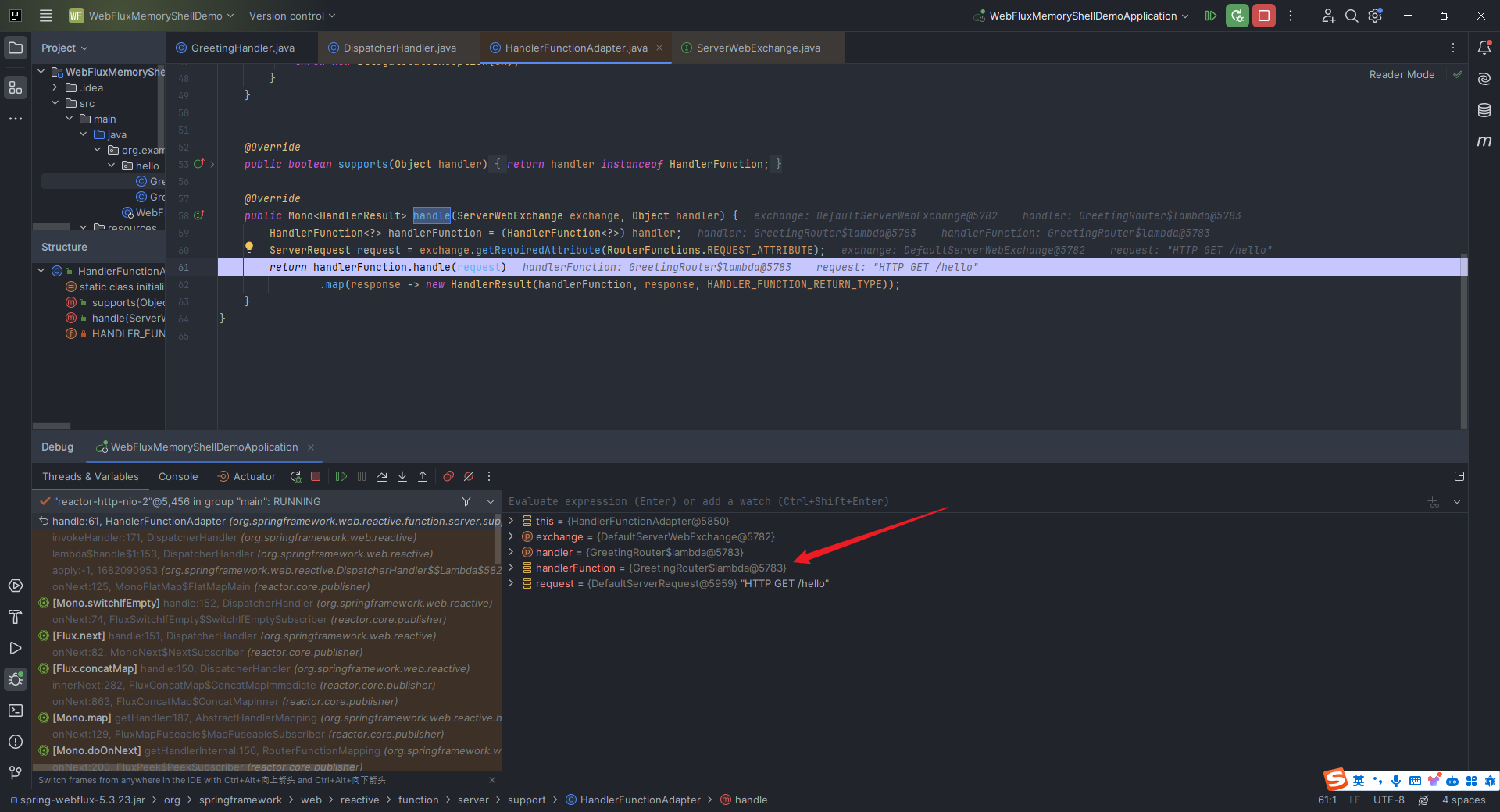
Task: Expand the exchange variable node
Action: (512, 536)
